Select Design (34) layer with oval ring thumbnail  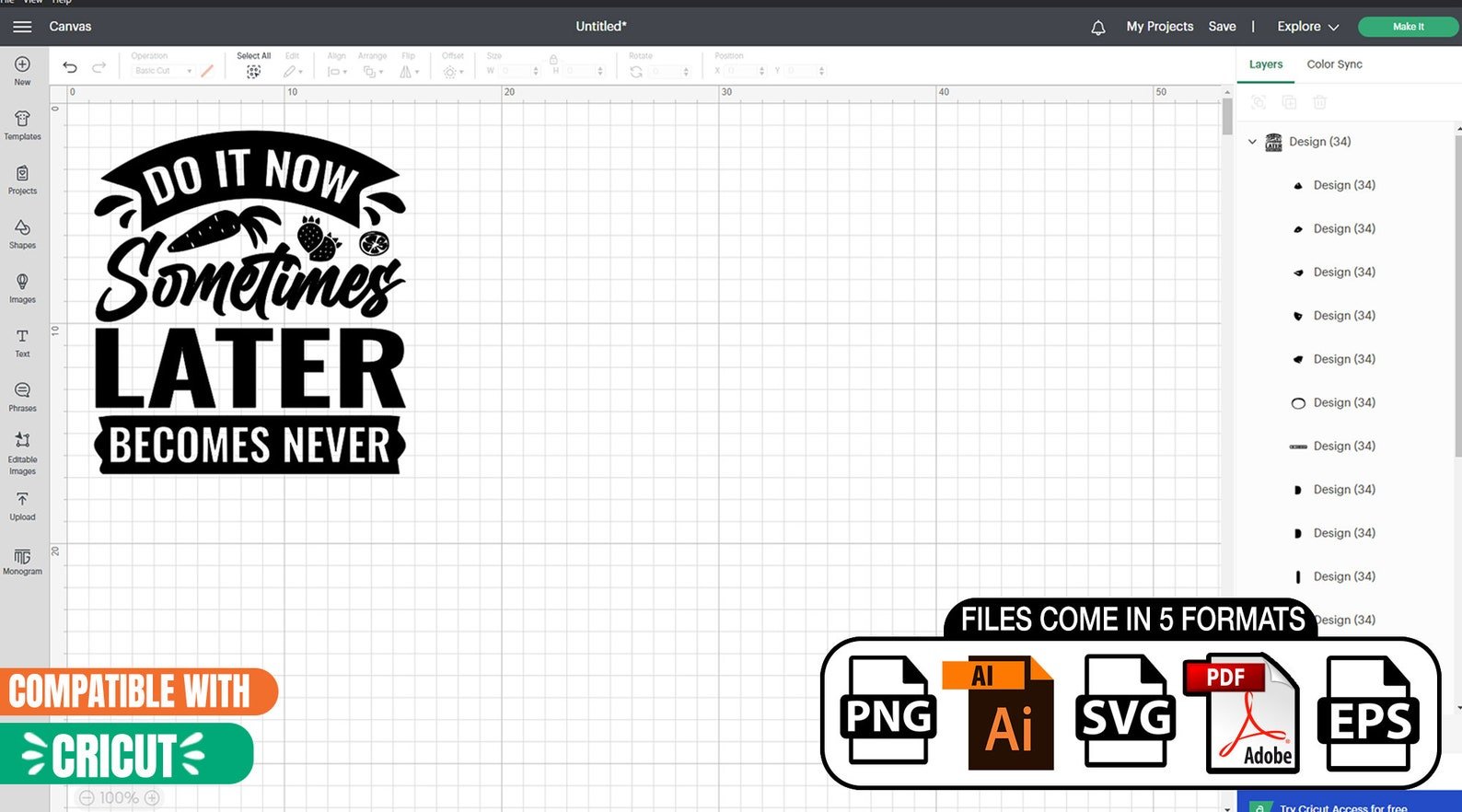coord(1344,402)
